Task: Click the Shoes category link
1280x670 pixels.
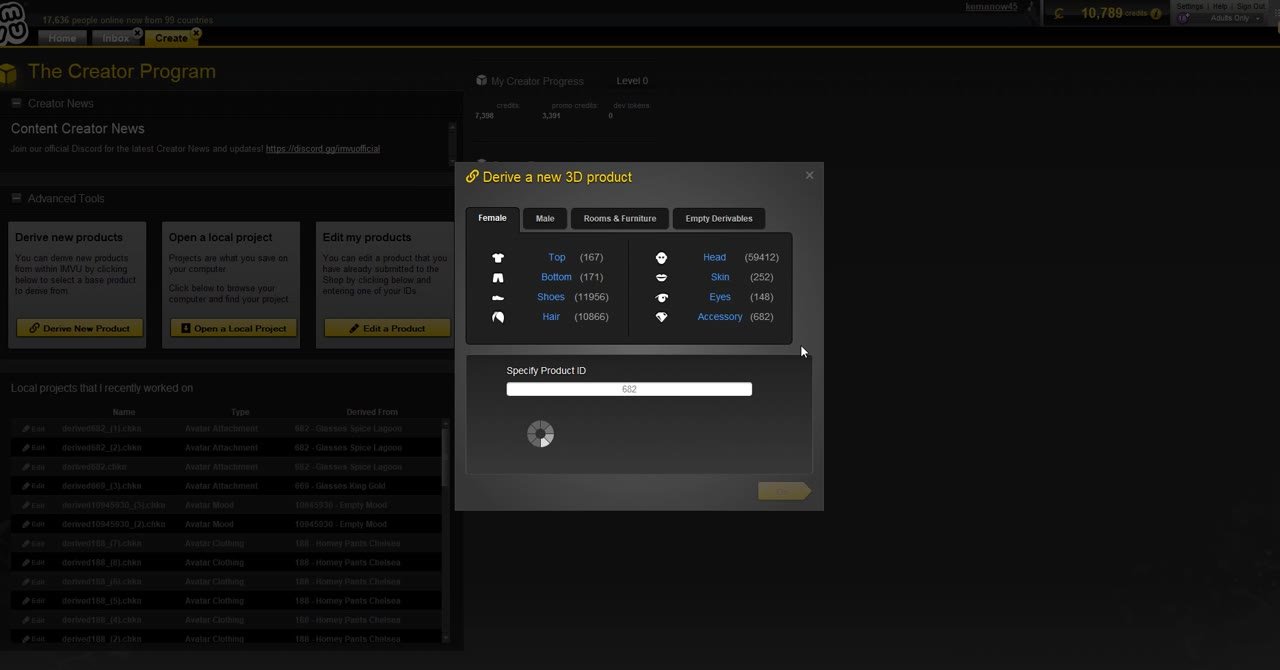Action: click(x=551, y=297)
